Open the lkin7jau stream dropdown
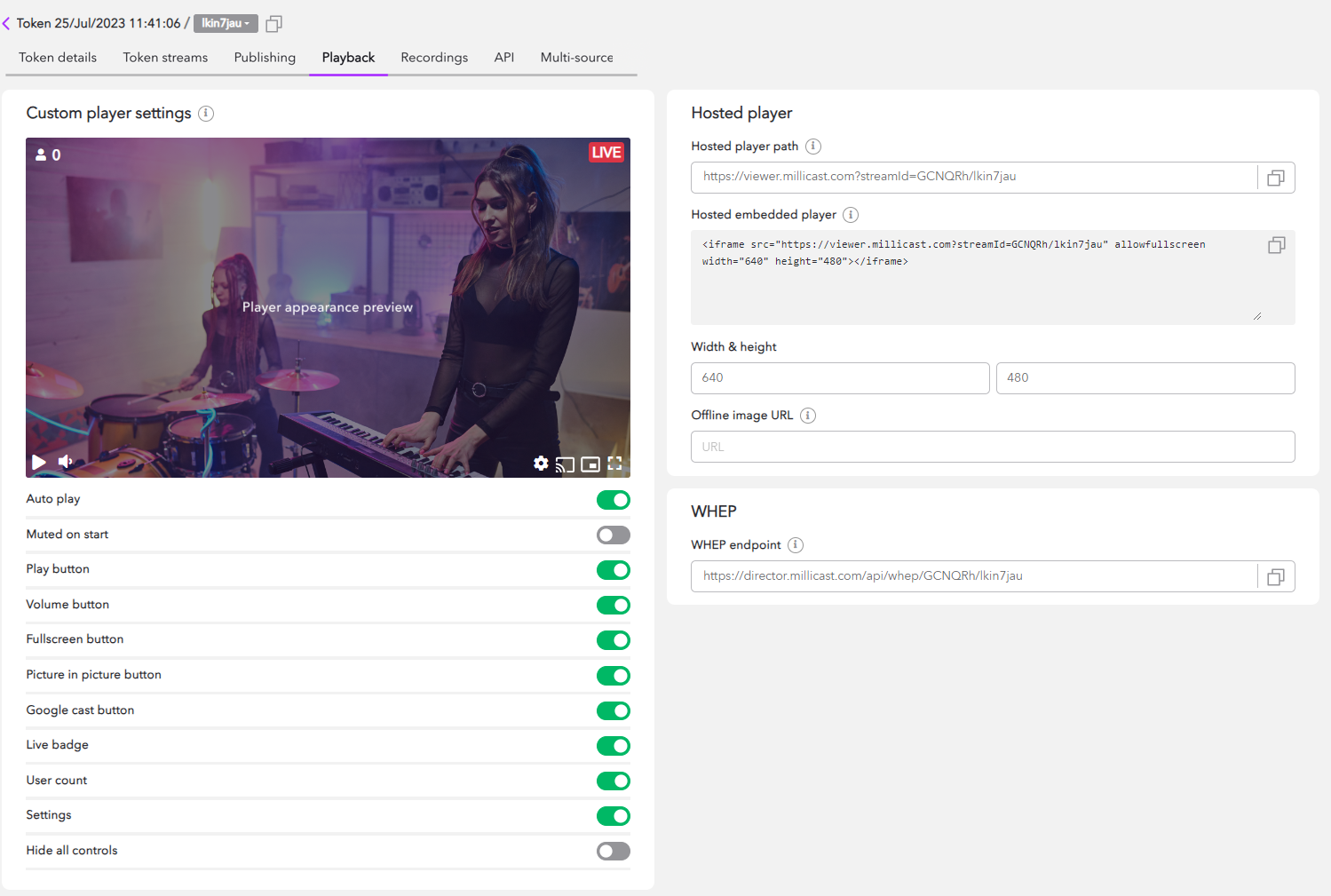This screenshot has height=896, width=1331. click(226, 23)
